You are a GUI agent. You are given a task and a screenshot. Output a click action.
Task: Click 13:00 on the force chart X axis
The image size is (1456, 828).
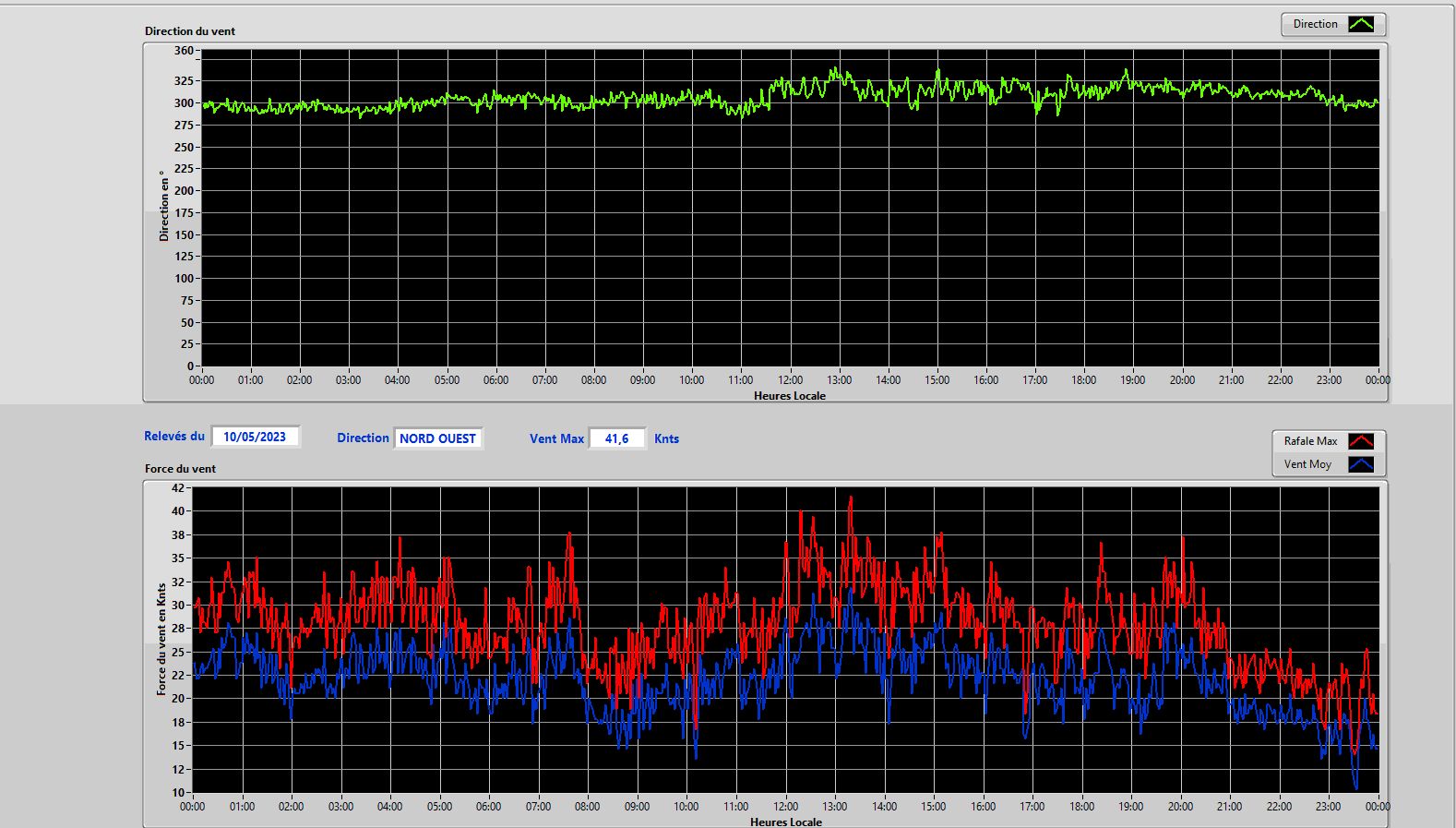(835, 807)
